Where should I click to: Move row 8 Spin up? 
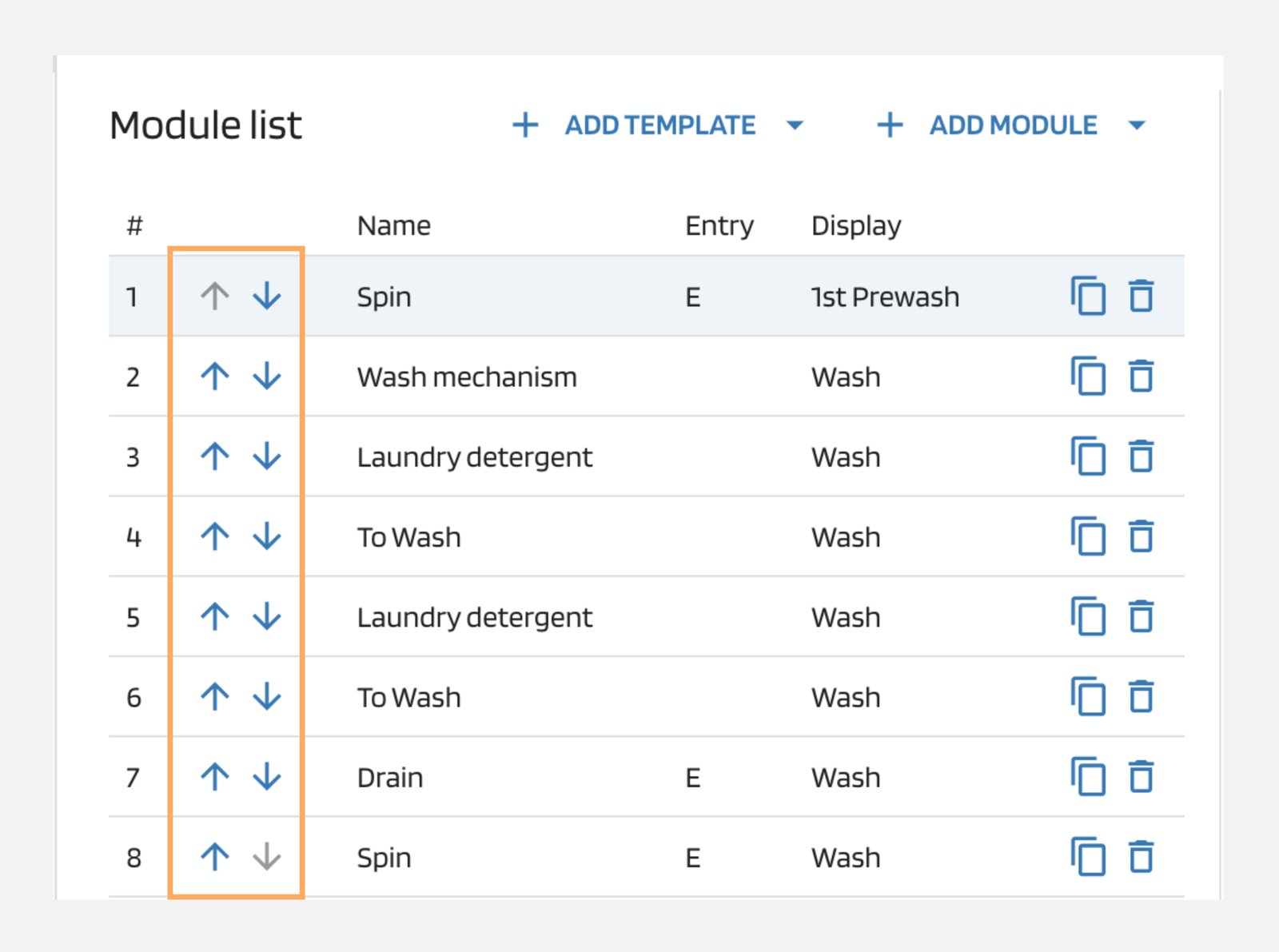coord(214,857)
